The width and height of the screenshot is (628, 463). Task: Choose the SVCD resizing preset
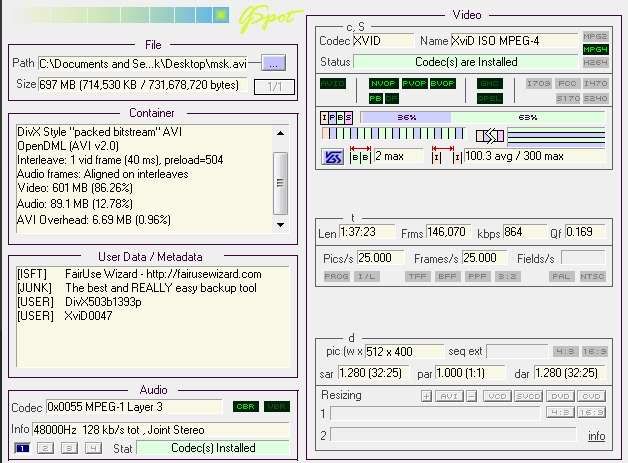point(528,396)
